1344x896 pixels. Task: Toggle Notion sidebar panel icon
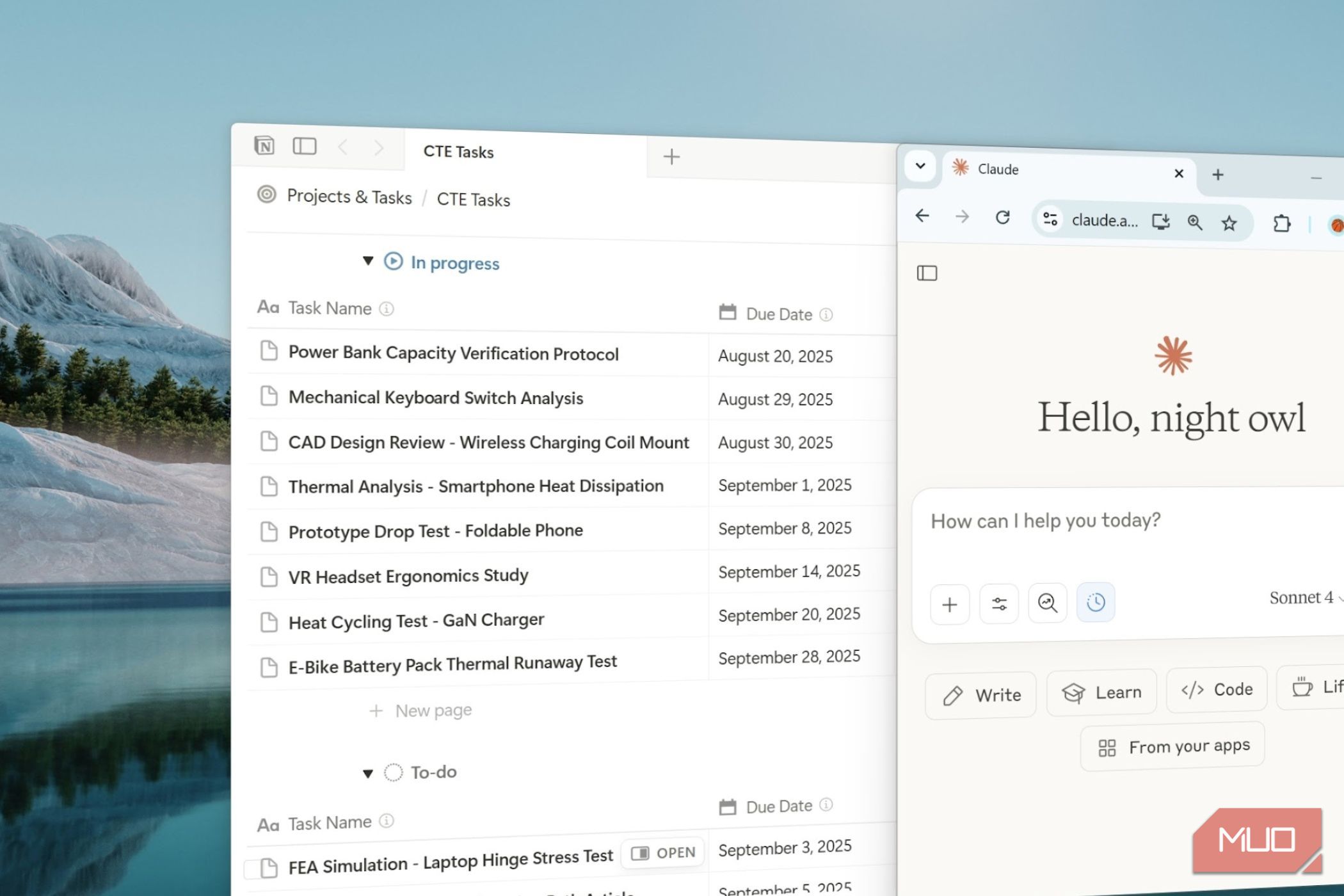click(305, 147)
